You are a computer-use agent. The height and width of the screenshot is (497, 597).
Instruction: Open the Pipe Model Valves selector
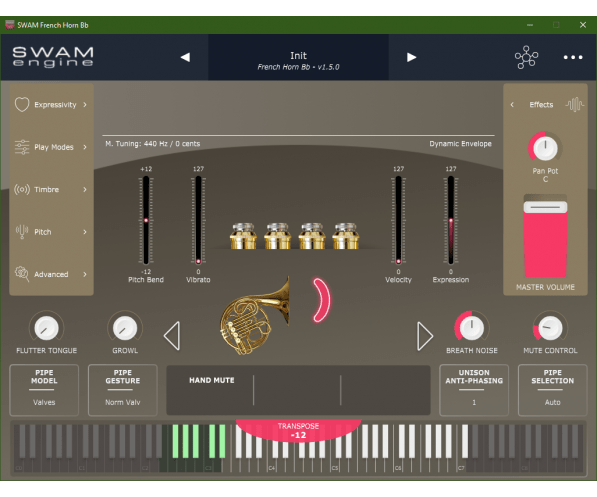(x=44, y=390)
